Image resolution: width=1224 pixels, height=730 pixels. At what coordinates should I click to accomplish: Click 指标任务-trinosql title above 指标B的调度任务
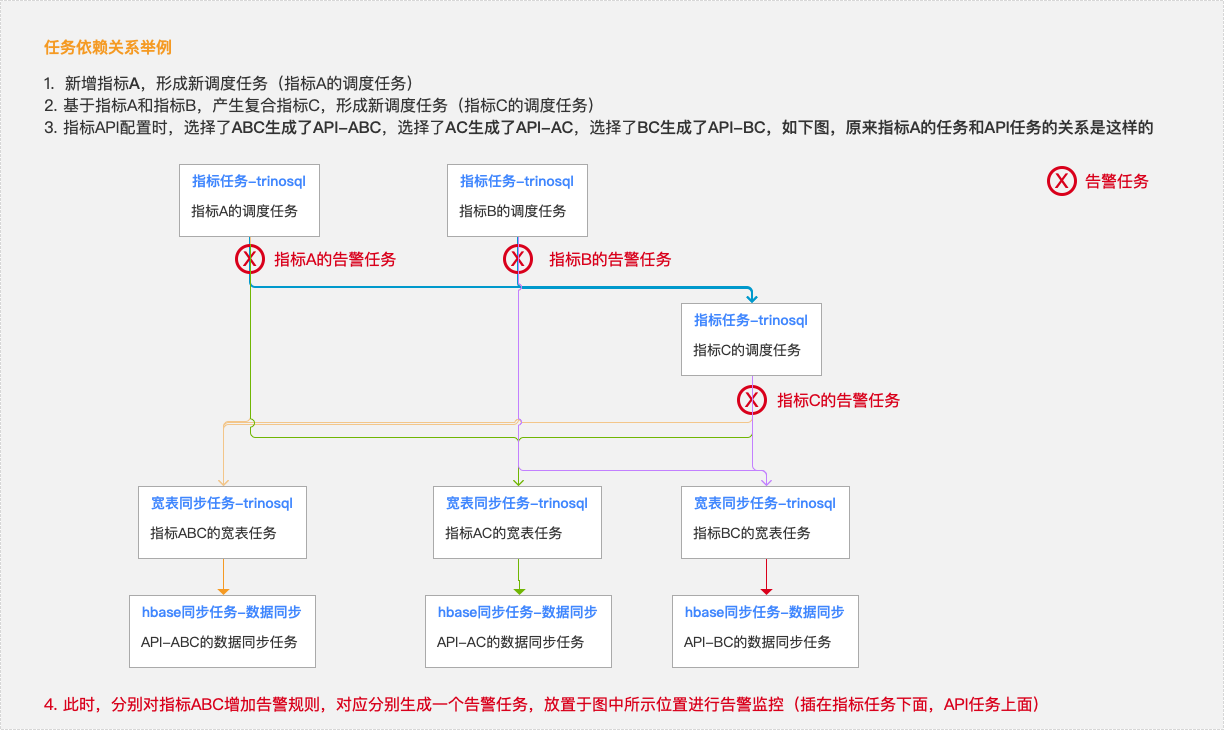517,181
